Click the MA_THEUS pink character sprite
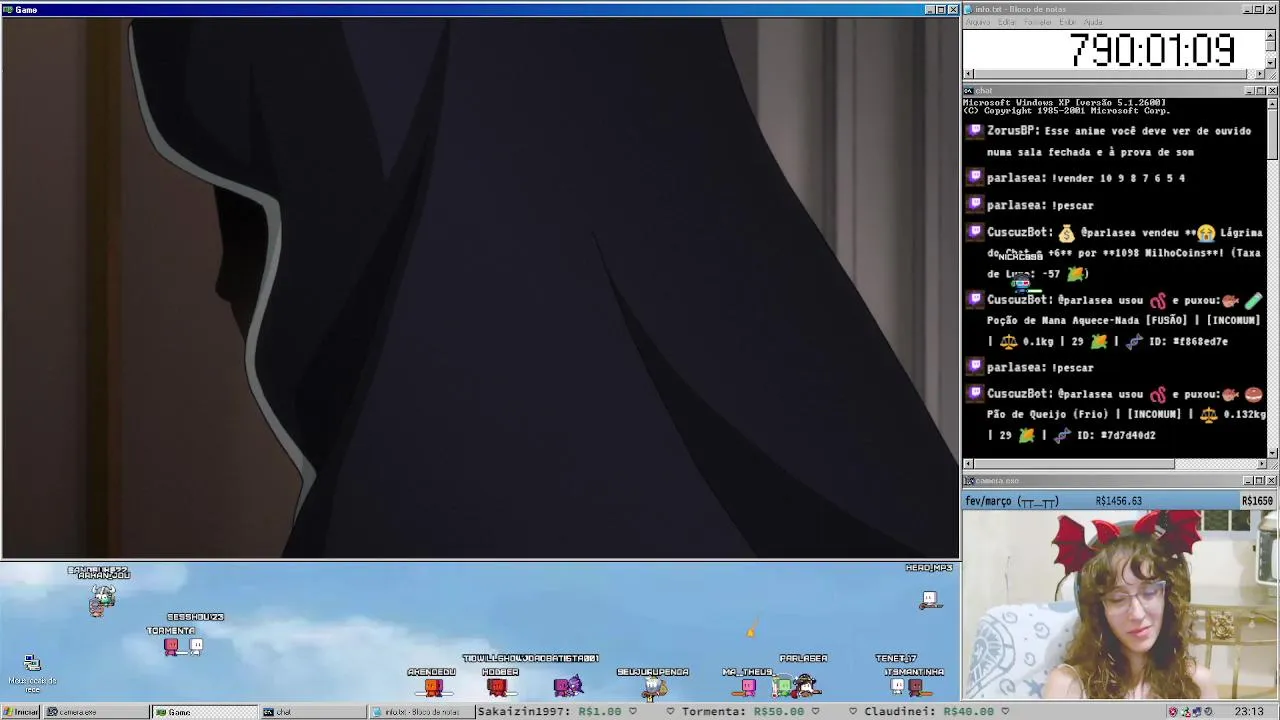The image size is (1280, 720). (748, 687)
